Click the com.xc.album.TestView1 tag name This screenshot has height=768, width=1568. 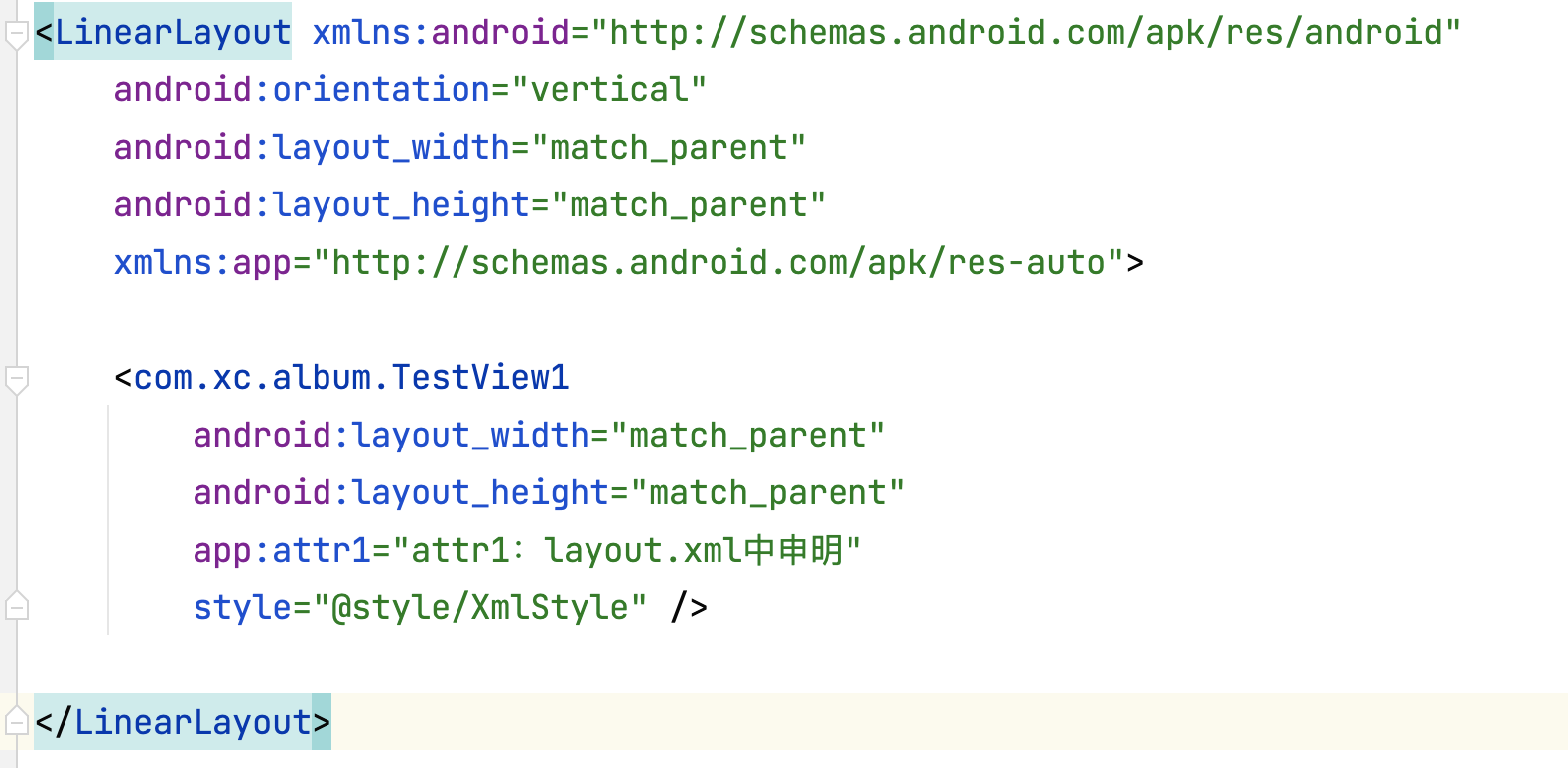pyautogui.click(x=351, y=378)
